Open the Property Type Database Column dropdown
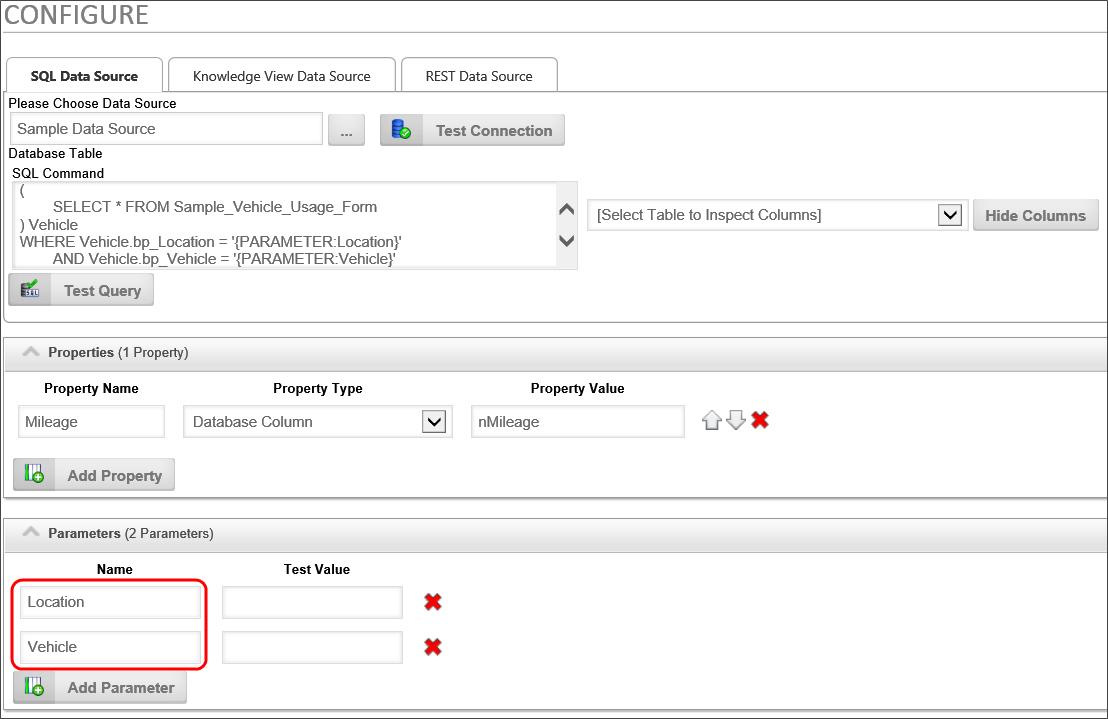This screenshot has height=719, width=1108. (x=433, y=422)
